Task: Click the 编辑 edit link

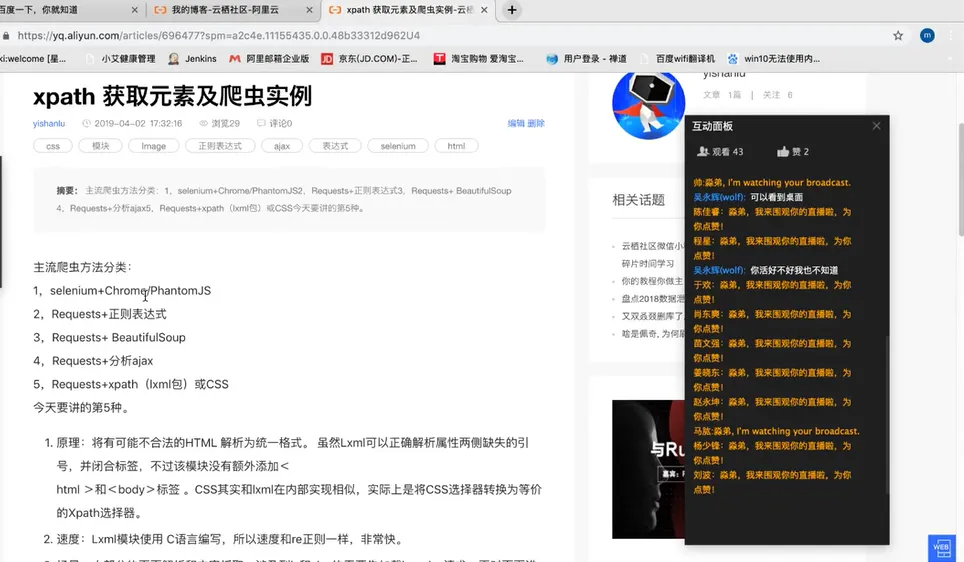Action: 516,123
